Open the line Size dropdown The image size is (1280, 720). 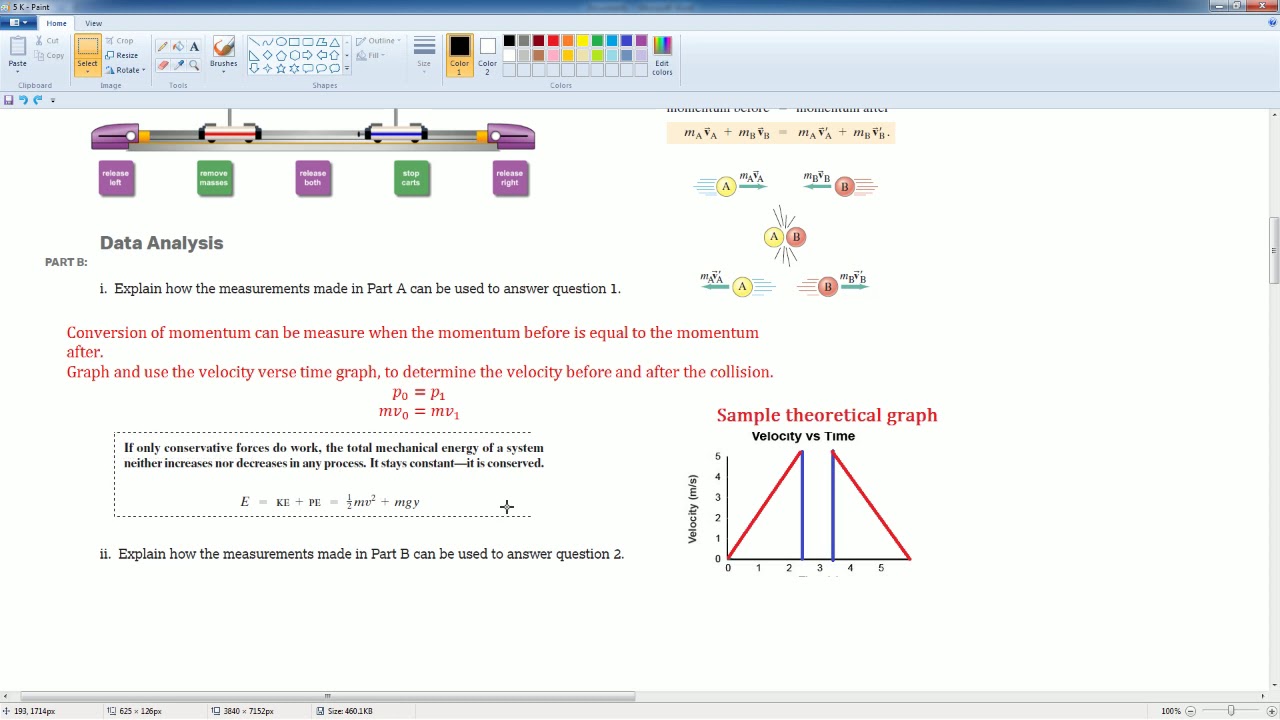[x=424, y=55]
